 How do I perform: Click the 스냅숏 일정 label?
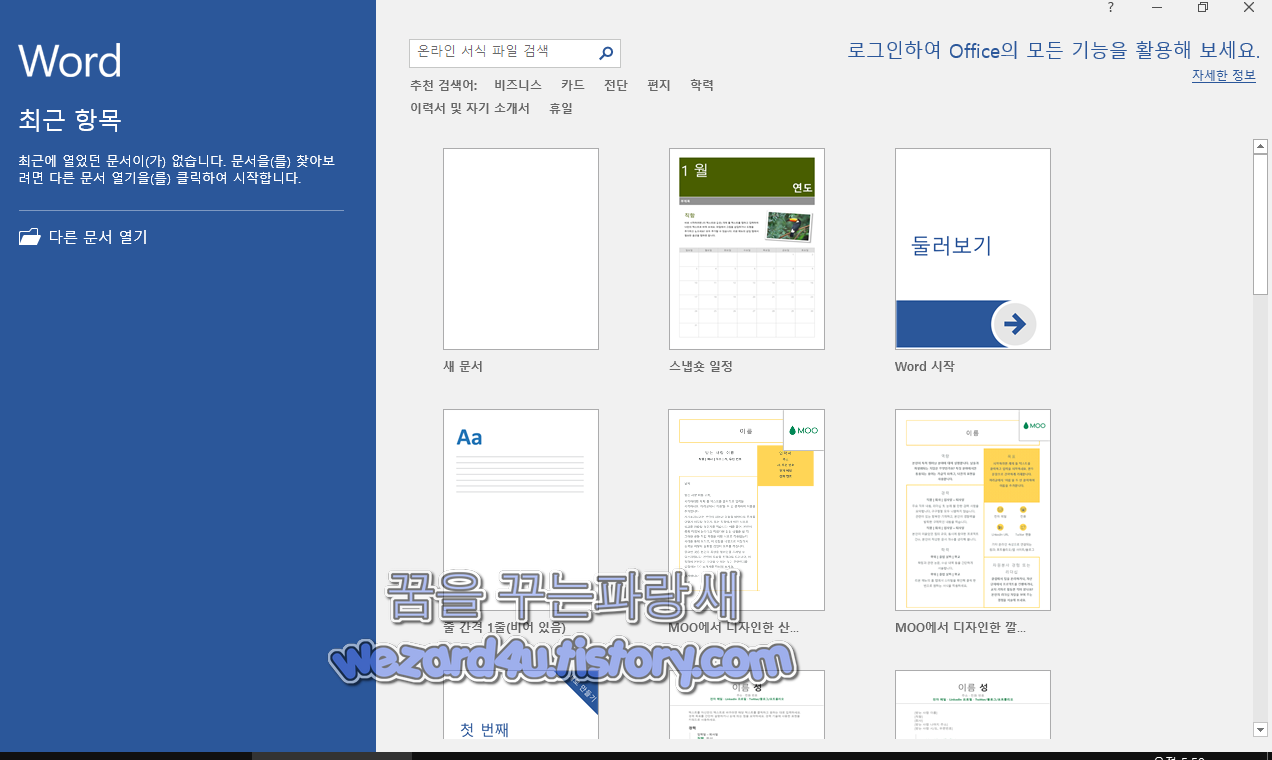pyautogui.click(x=701, y=367)
